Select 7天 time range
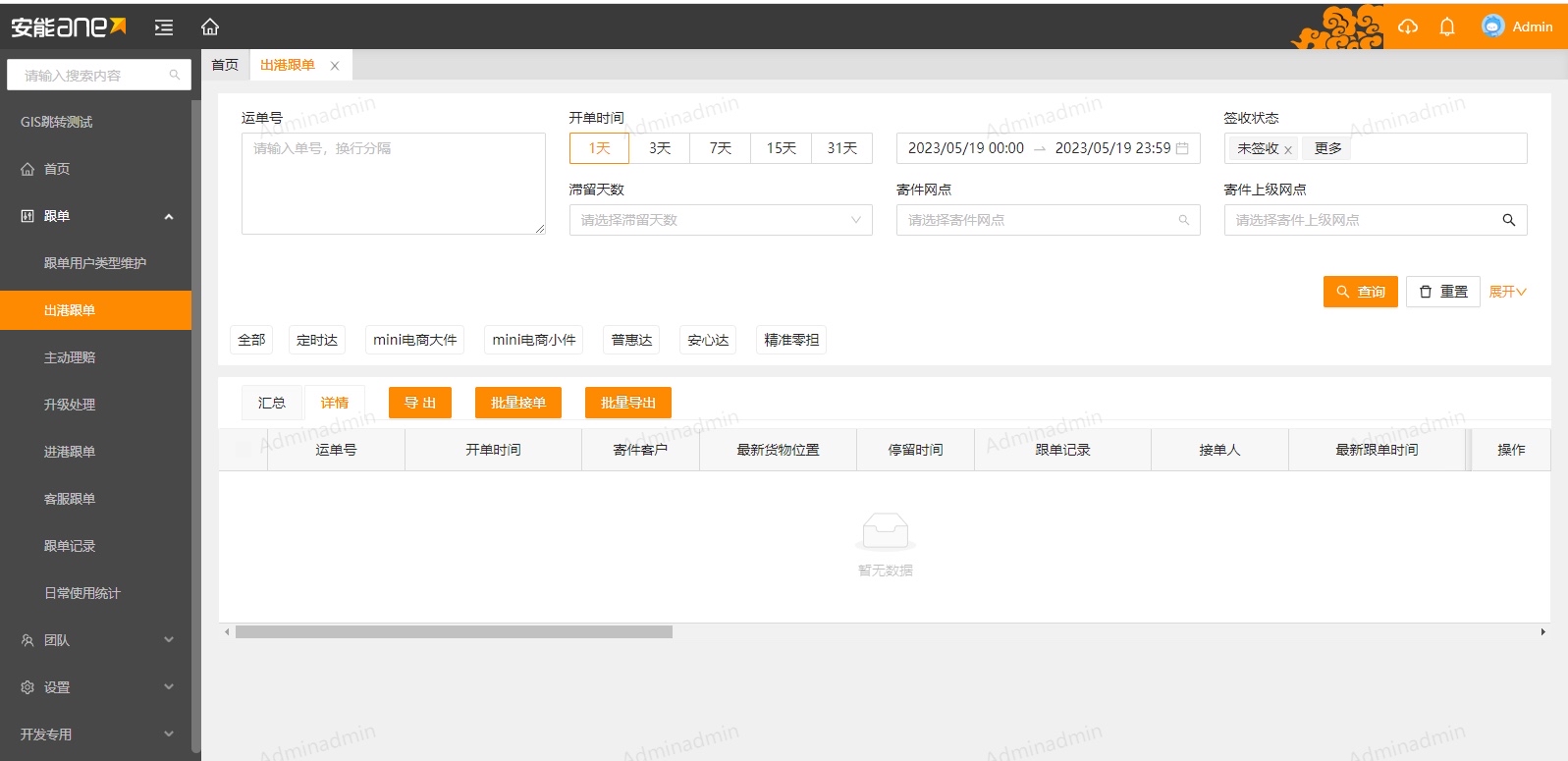This screenshot has height=761, width=1568. click(721, 148)
